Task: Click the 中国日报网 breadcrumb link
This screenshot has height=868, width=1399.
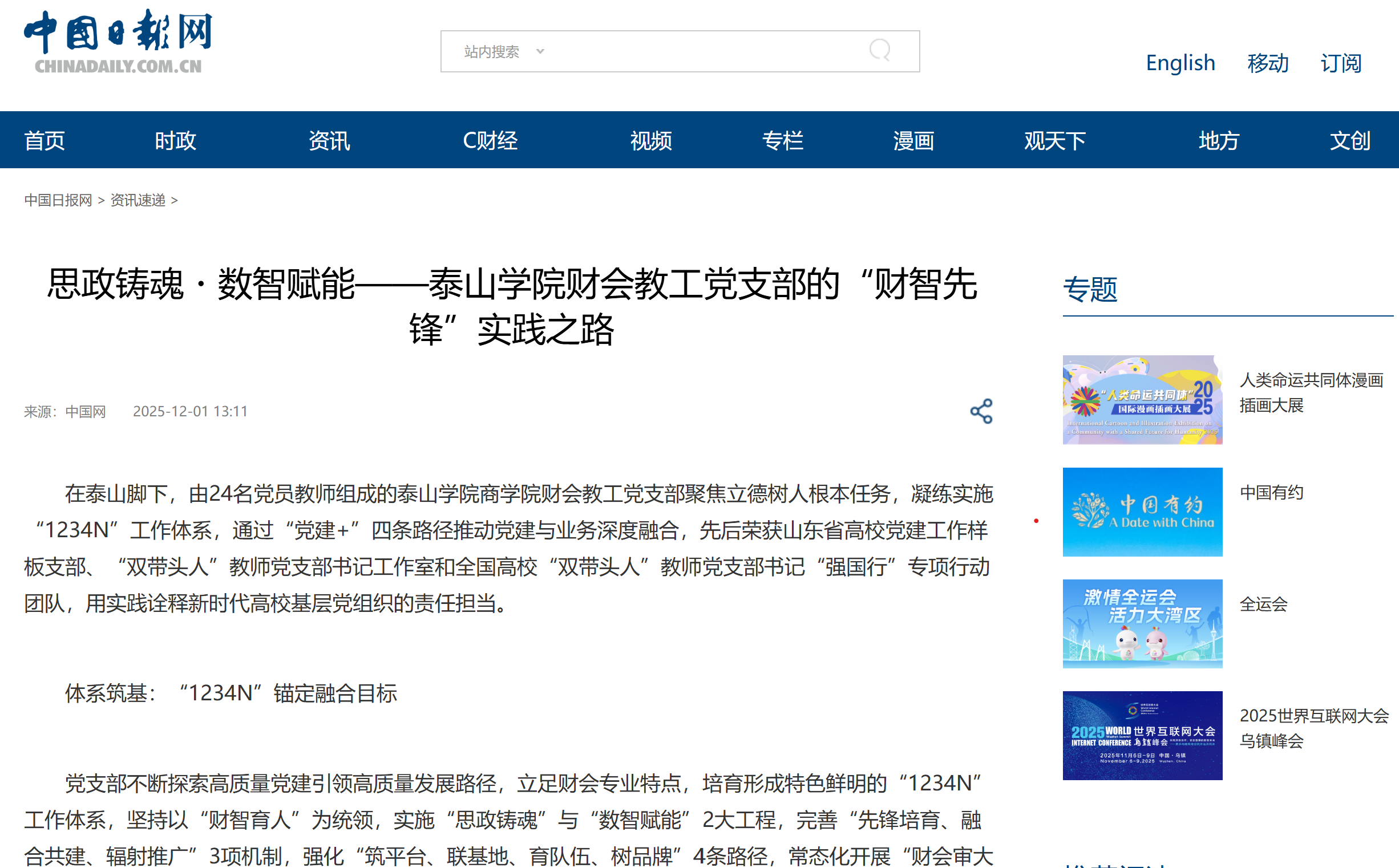Action: [58, 200]
